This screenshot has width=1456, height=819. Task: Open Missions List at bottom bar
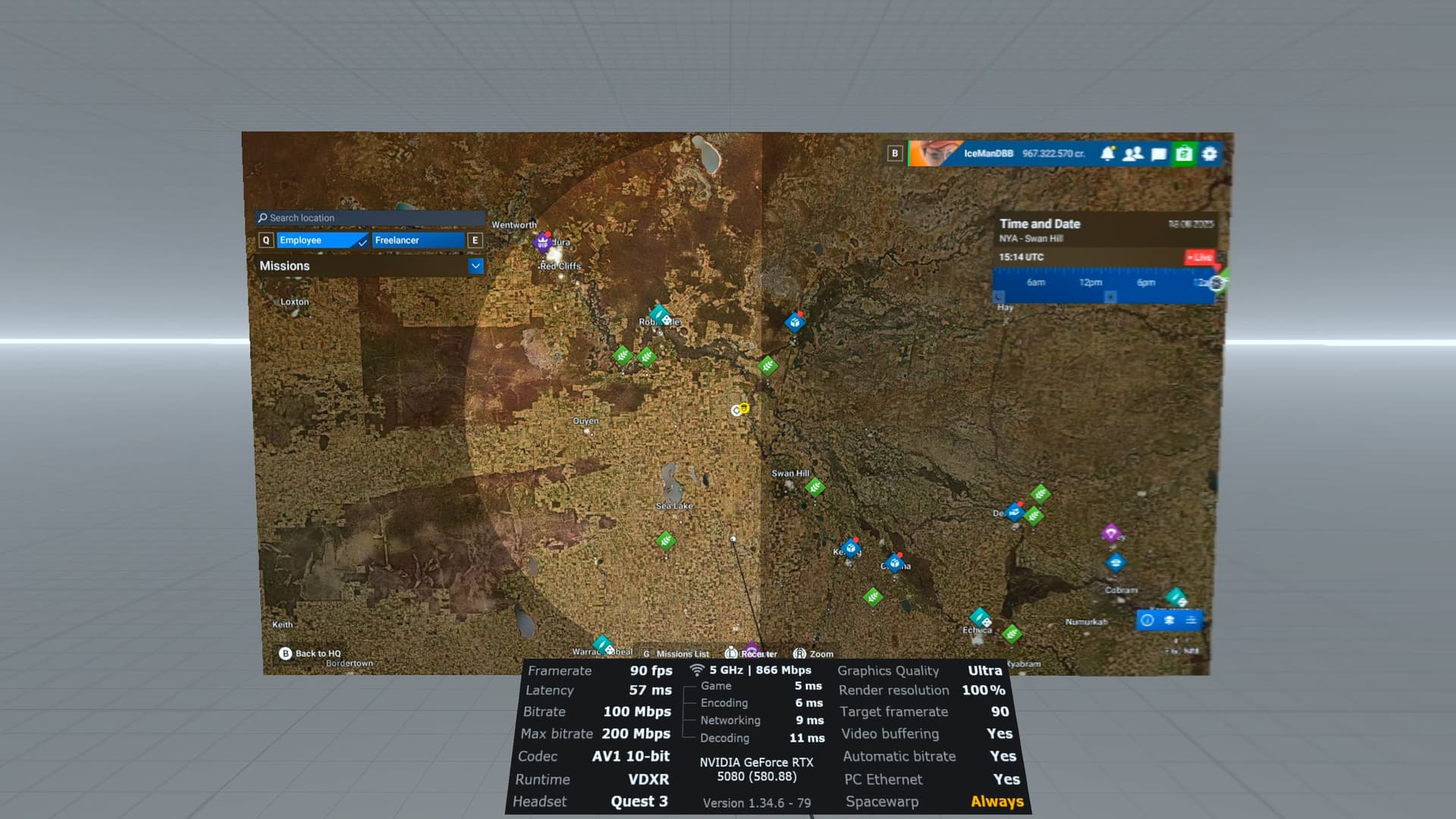click(x=676, y=654)
